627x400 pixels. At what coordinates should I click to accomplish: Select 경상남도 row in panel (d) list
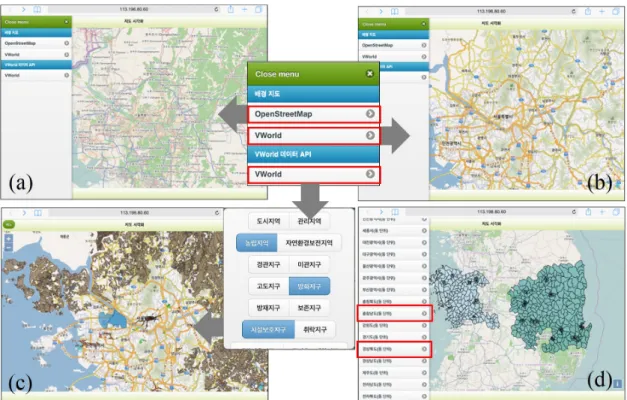pyautogui.click(x=393, y=361)
